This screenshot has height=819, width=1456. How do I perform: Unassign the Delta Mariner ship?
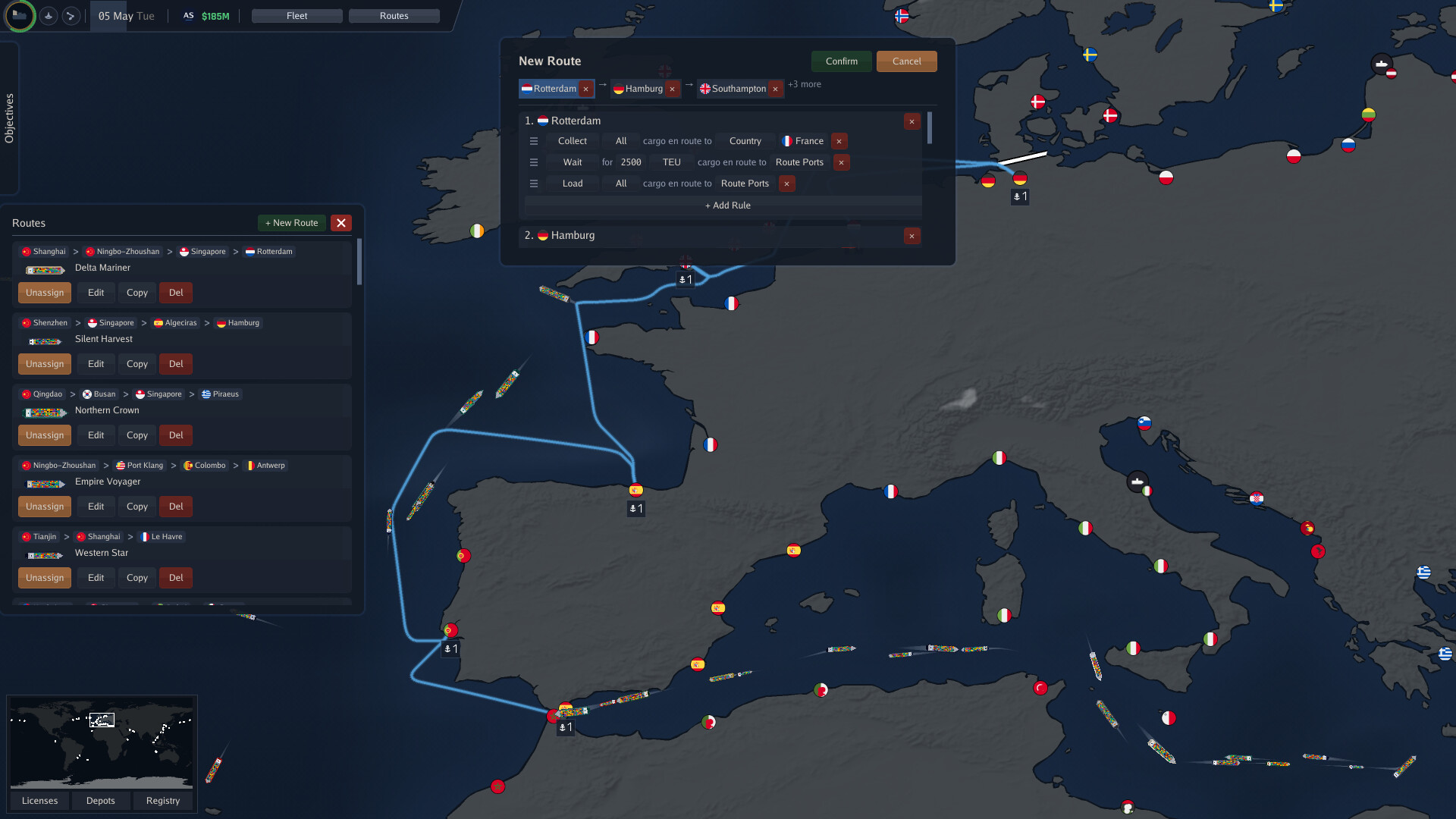point(45,293)
